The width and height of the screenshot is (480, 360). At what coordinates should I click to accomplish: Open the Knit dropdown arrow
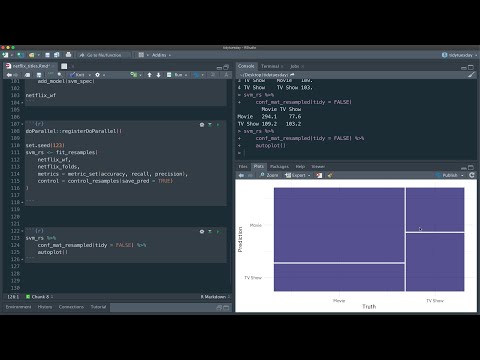[89, 75]
